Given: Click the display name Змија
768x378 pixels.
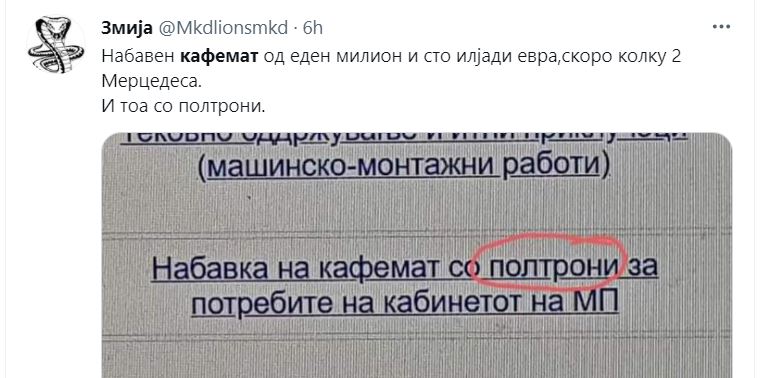Looking at the screenshot, I should tap(127, 28).
